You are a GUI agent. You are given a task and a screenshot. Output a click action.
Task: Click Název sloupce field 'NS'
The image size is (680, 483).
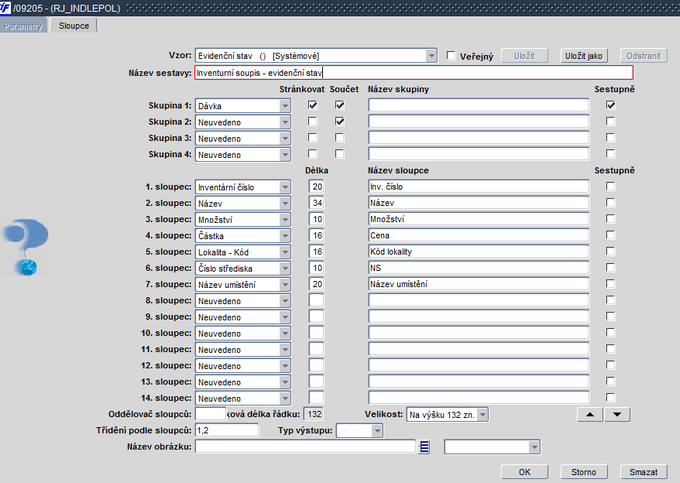[479, 268]
